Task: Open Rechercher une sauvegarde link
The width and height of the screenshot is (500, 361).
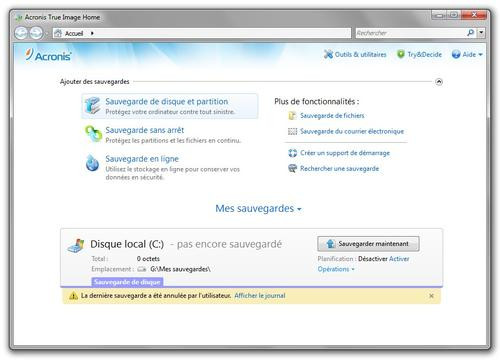Action: tap(339, 169)
